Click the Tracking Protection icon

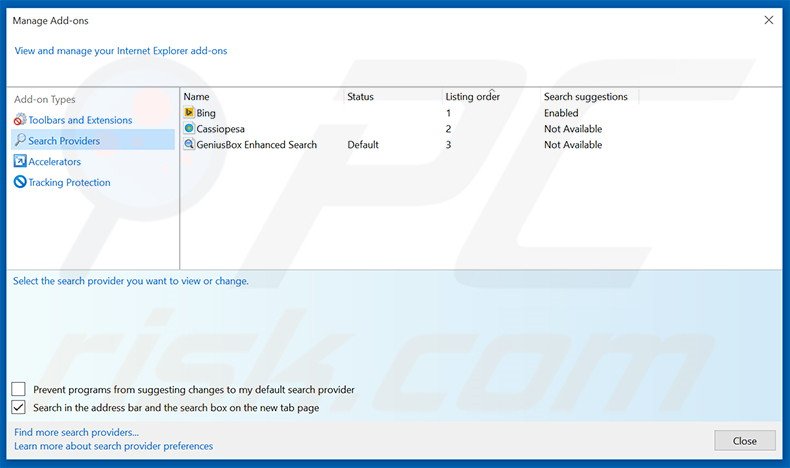coord(20,182)
